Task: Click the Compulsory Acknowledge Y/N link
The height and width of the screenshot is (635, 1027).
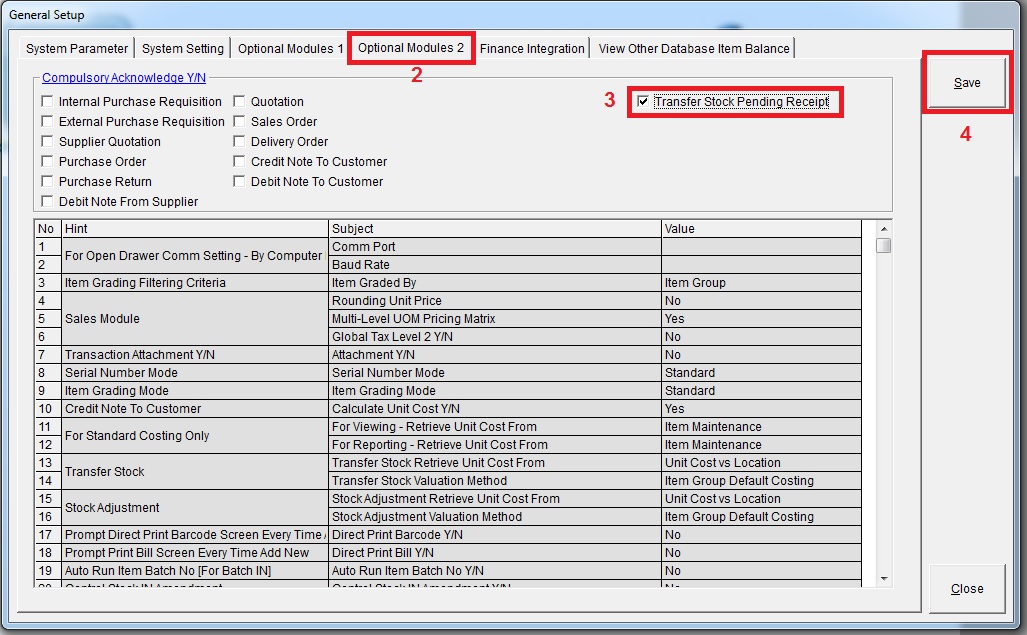Action: [x=123, y=77]
